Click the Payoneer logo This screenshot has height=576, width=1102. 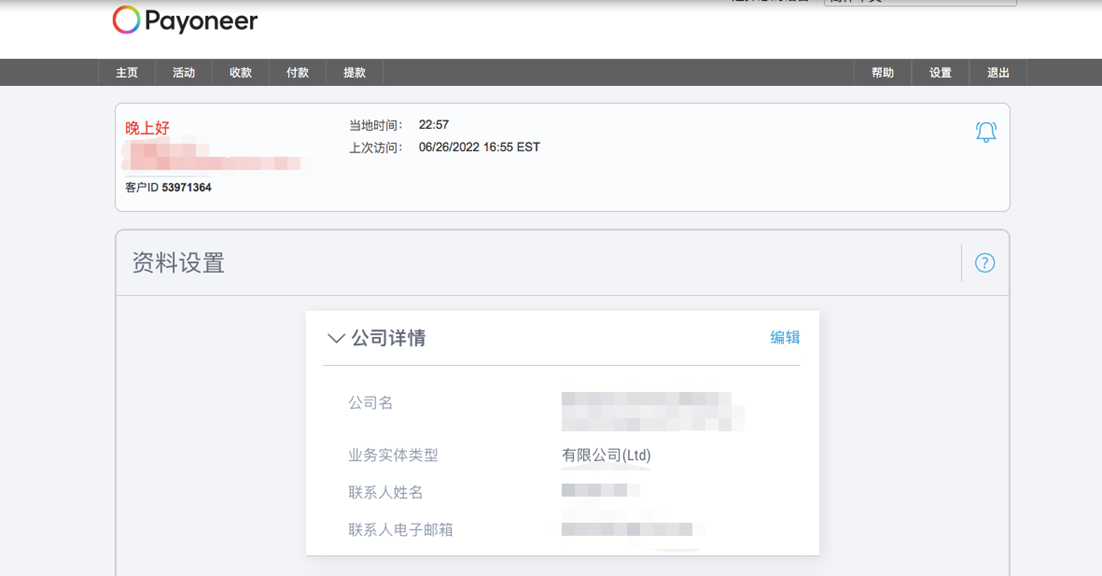pos(185,20)
